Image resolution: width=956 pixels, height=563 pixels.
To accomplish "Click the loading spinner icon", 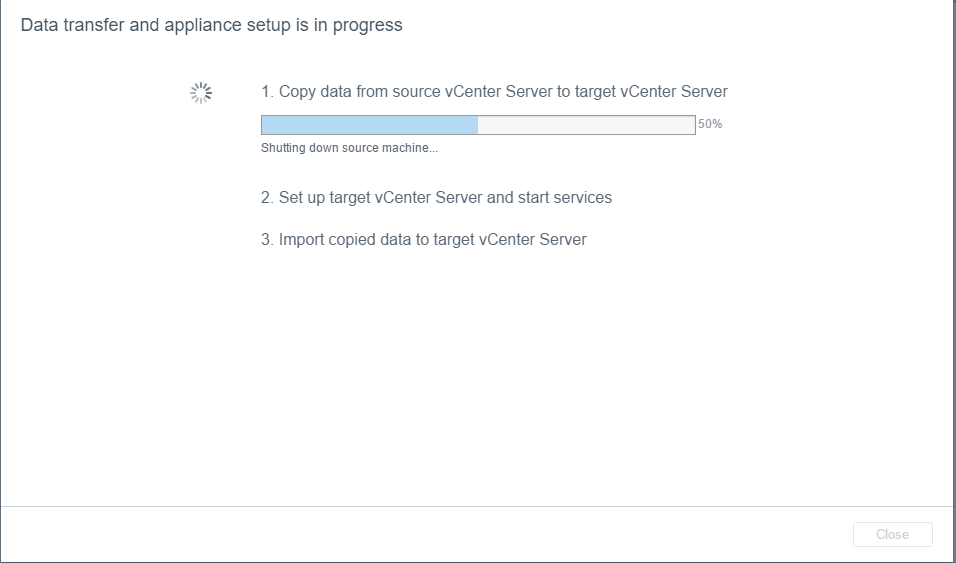I will click(201, 93).
